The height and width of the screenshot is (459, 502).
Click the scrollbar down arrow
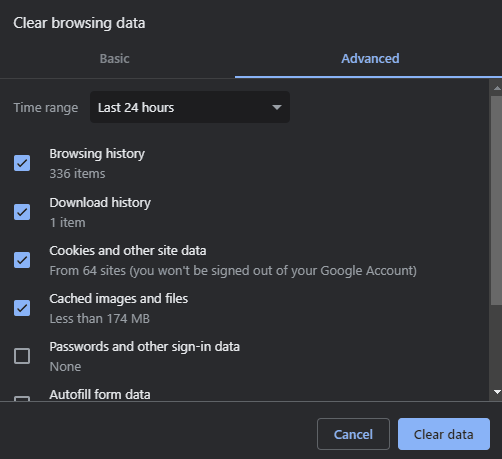pyautogui.click(x=497, y=392)
